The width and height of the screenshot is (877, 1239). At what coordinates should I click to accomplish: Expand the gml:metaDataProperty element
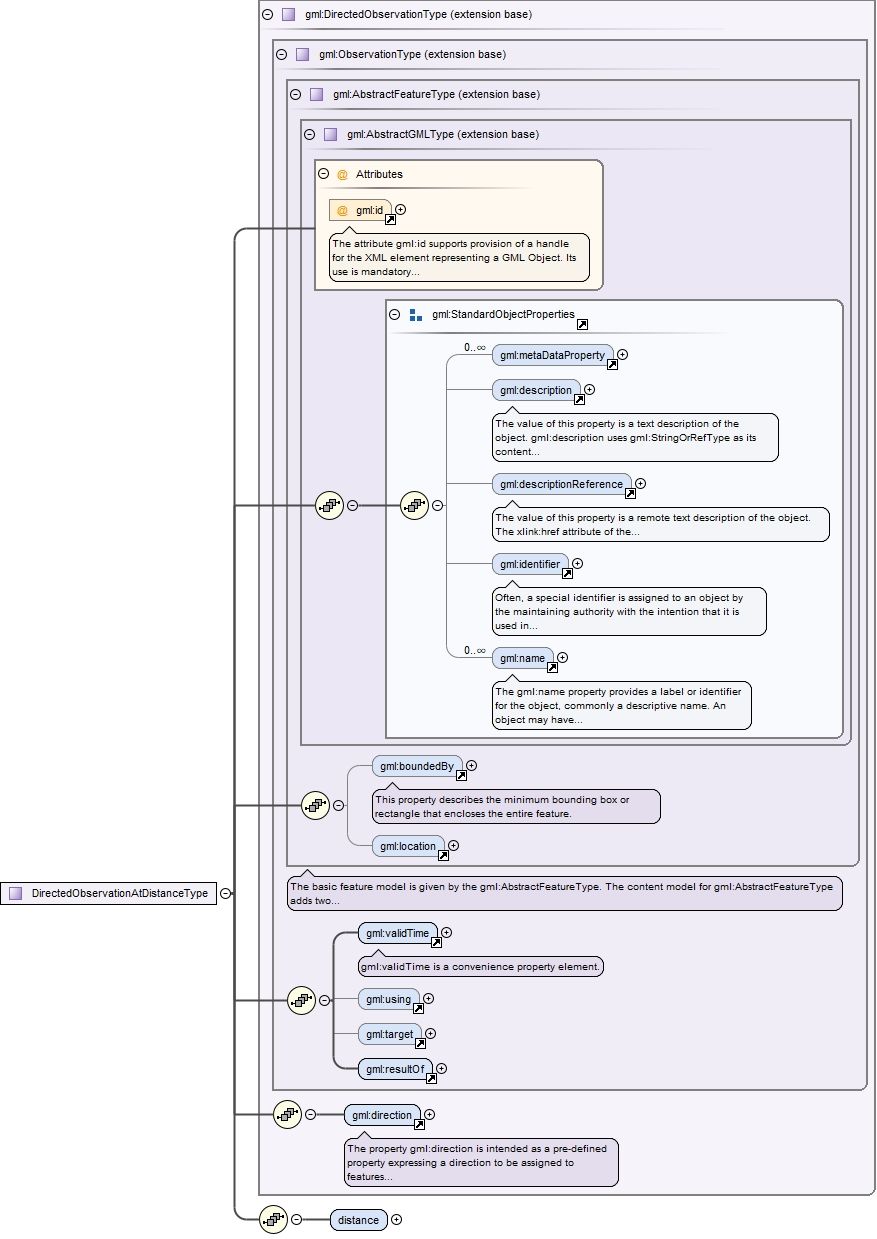tap(622, 354)
